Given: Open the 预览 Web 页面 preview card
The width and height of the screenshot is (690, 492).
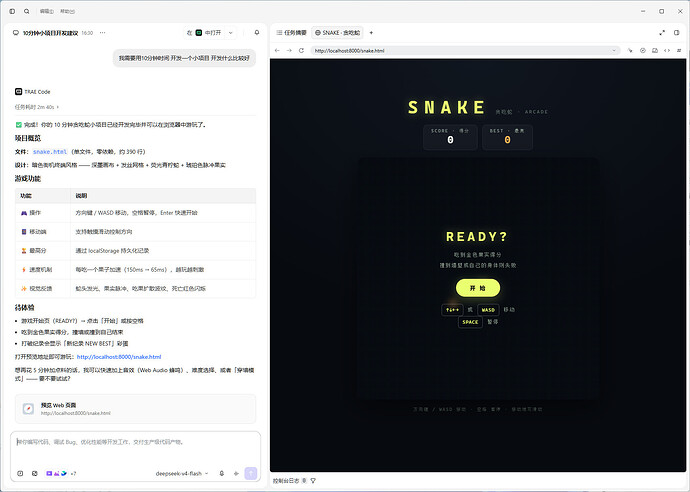Looking at the screenshot, I should 136,409.
